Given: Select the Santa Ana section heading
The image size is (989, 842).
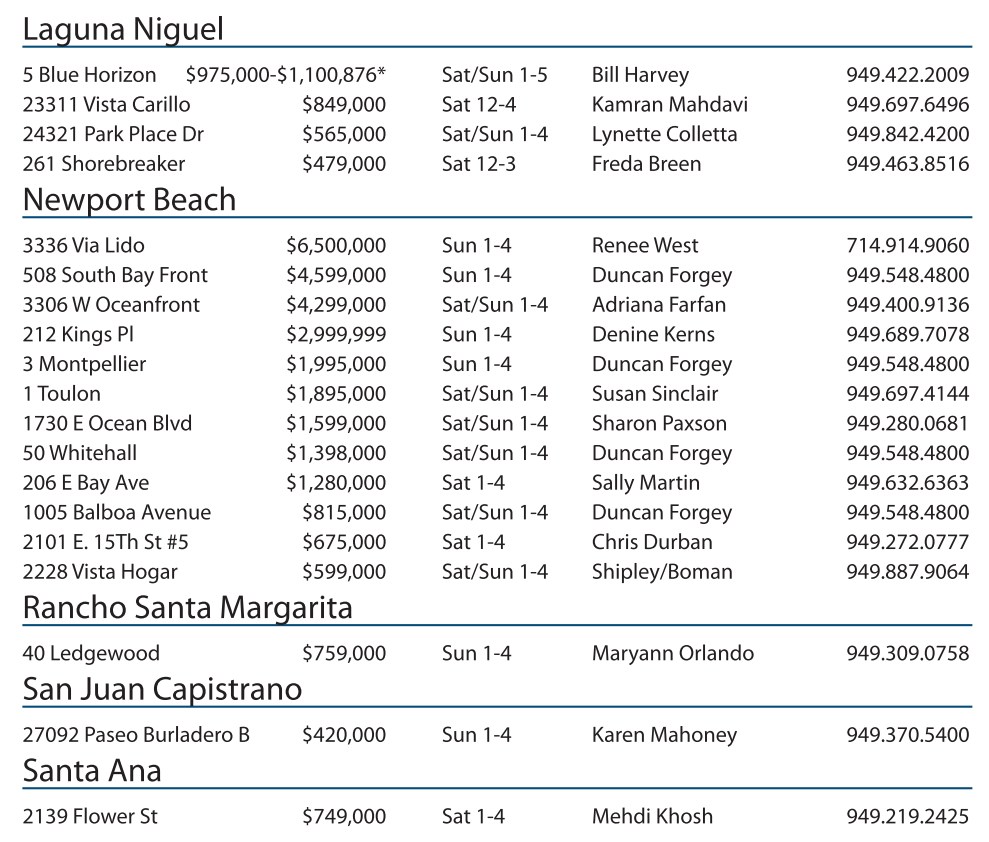Looking at the screenshot, I should pos(92,771).
